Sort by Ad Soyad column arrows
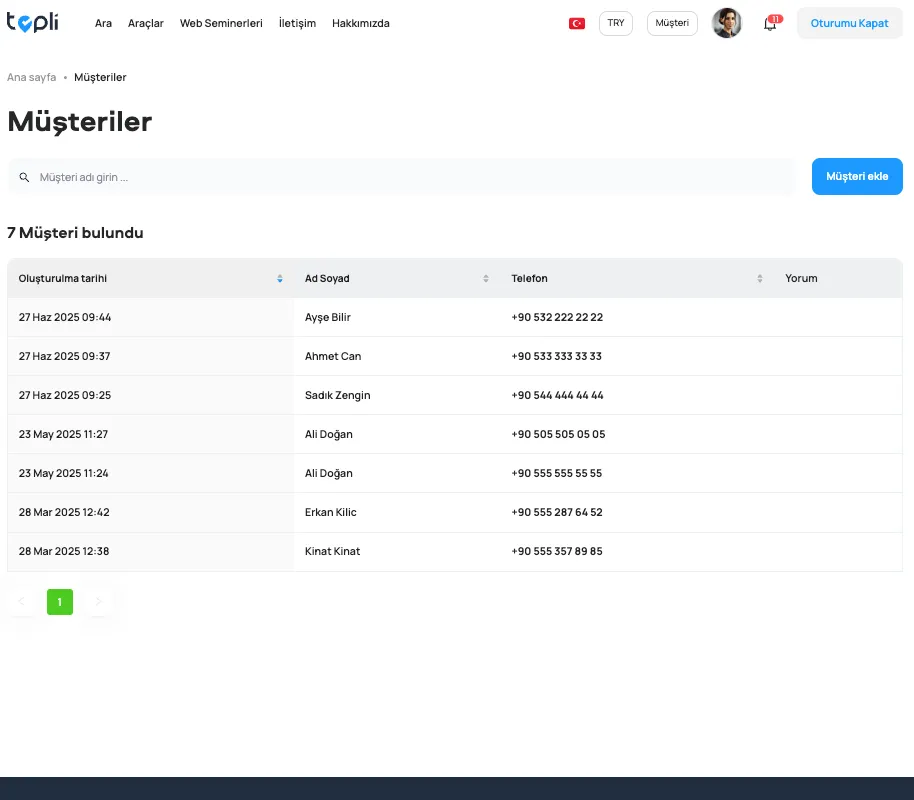914x800 pixels. (486, 279)
